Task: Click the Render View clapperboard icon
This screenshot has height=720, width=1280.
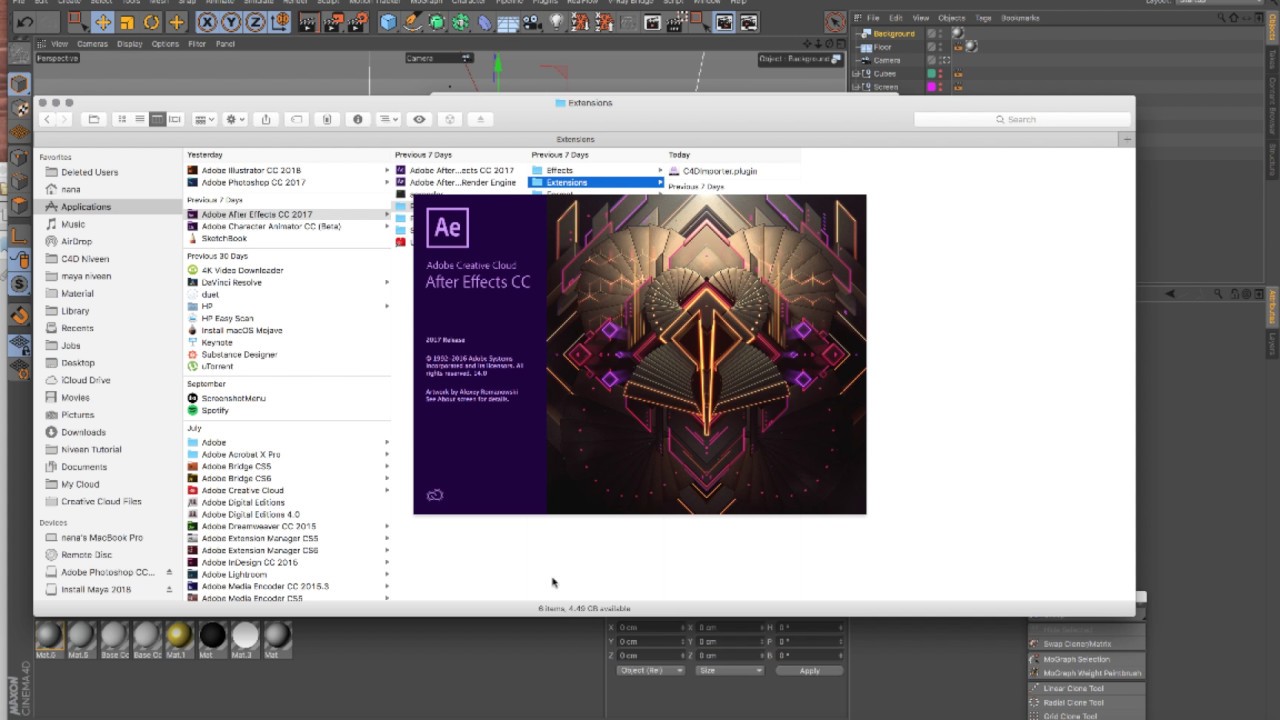Action: click(308, 22)
